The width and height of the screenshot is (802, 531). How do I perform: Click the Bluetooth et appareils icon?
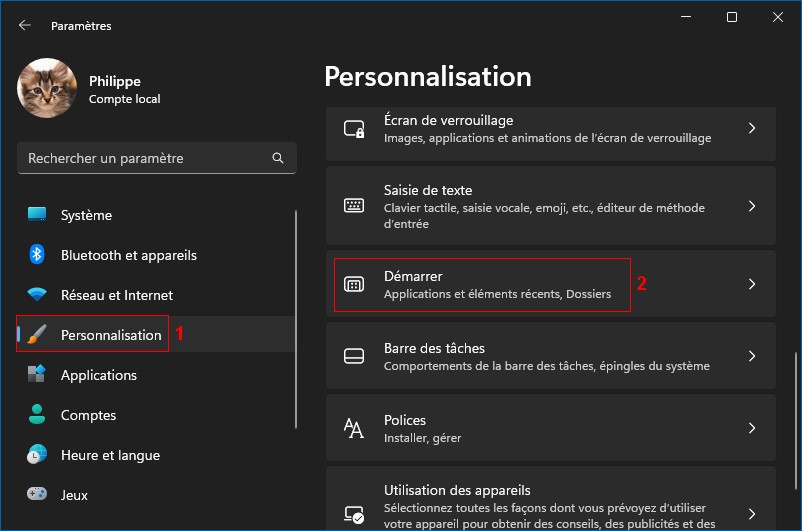point(37,255)
